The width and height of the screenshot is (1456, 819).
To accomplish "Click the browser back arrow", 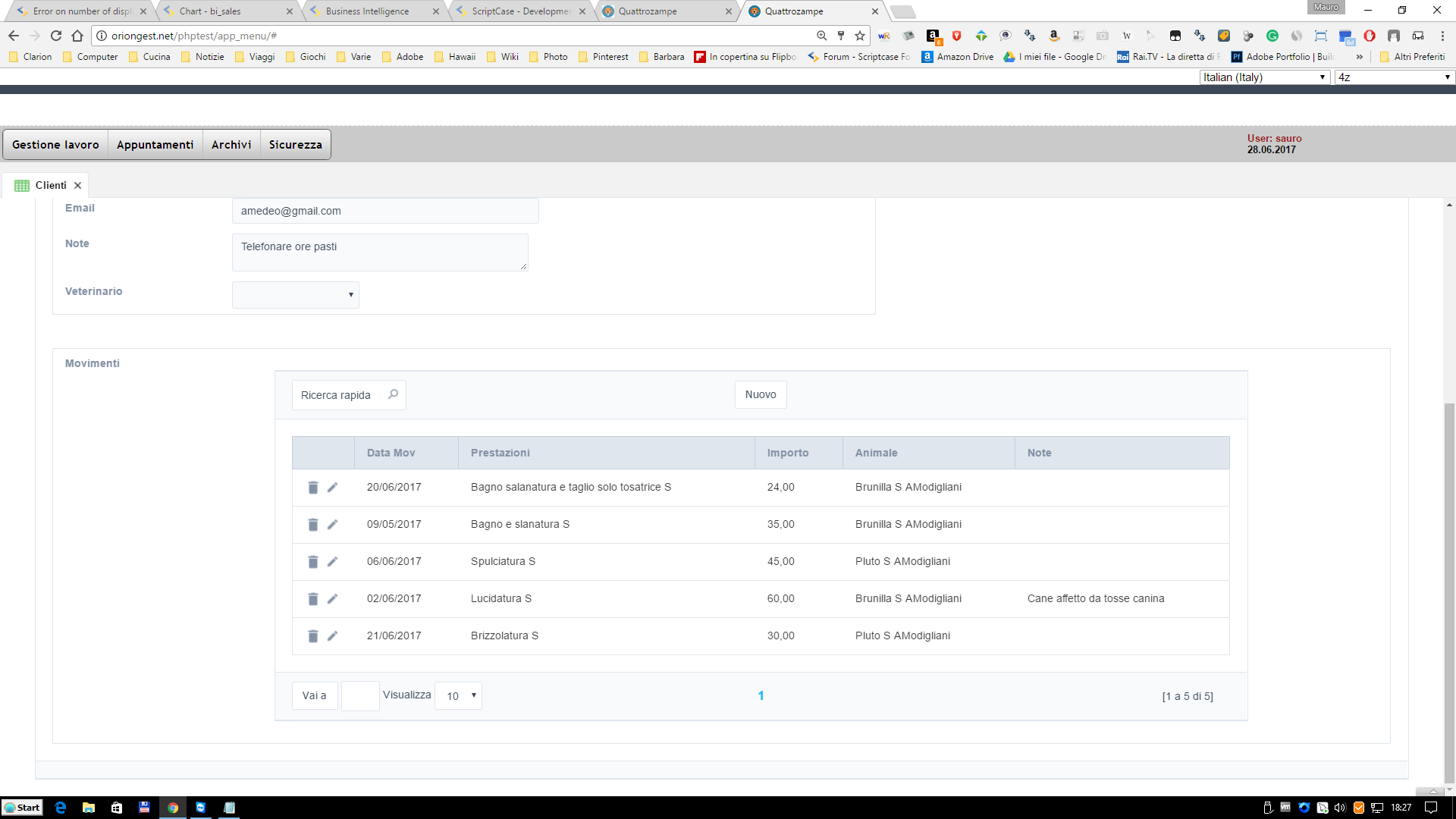I will 14,36.
